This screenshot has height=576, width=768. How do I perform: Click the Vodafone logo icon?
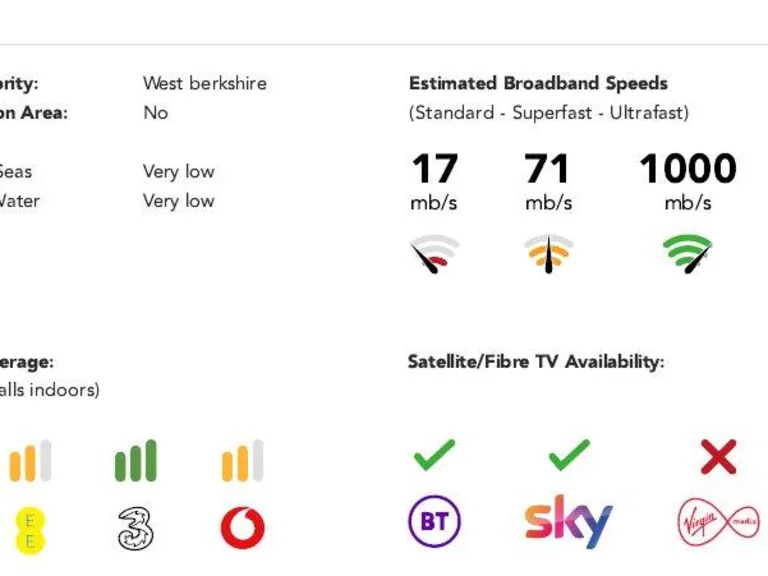pyautogui.click(x=242, y=528)
